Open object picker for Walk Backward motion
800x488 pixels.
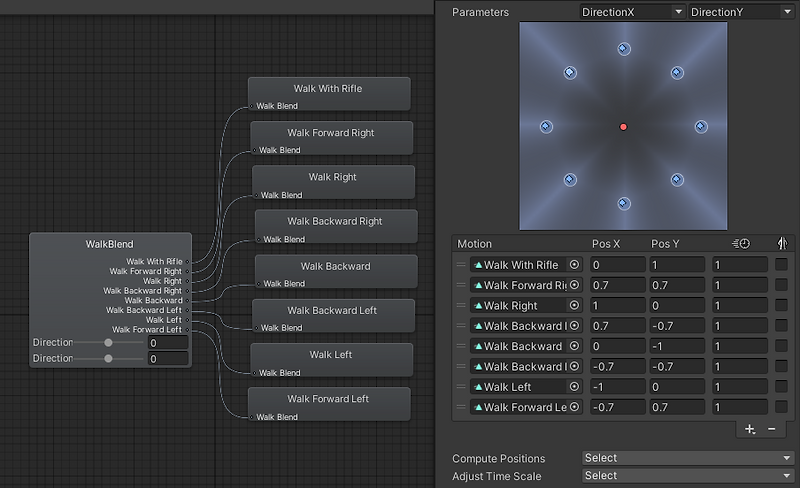point(574,346)
